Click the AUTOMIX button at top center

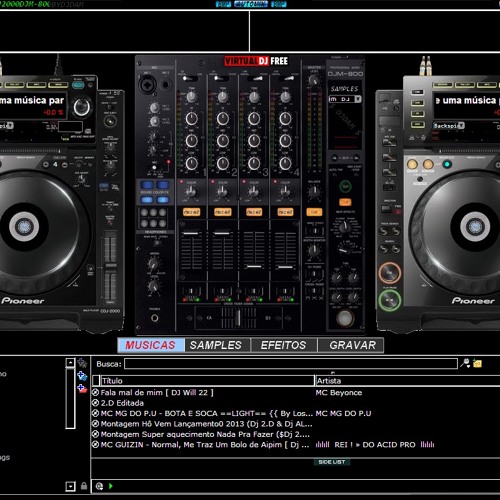(x=251, y=4)
